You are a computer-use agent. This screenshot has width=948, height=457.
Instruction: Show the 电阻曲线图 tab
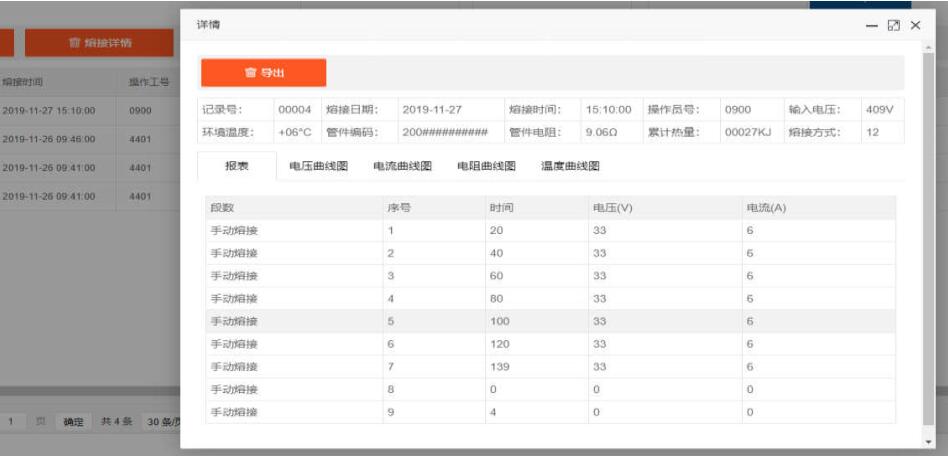486,166
